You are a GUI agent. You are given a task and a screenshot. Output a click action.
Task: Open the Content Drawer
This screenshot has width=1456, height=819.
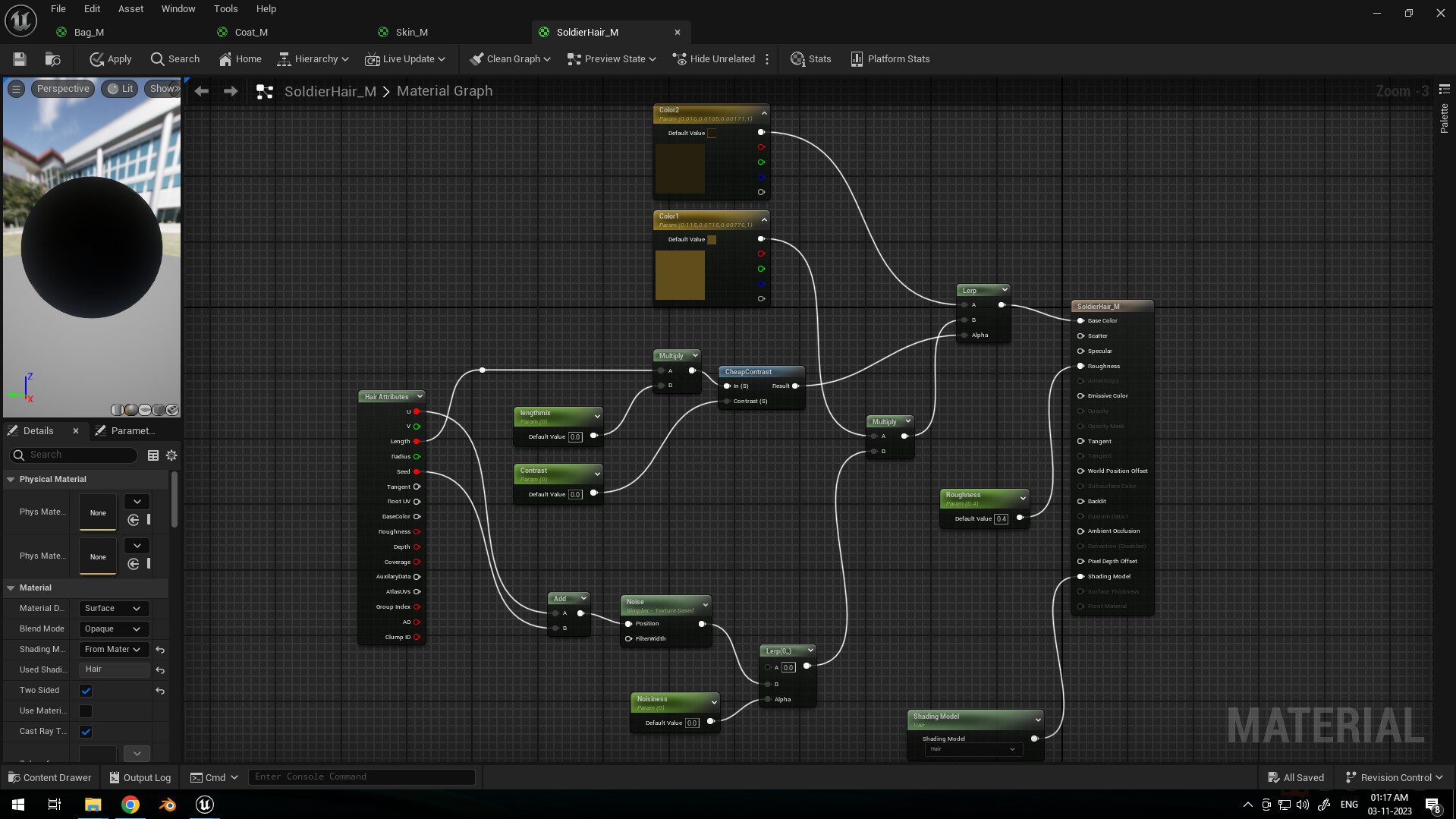click(50, 777)
